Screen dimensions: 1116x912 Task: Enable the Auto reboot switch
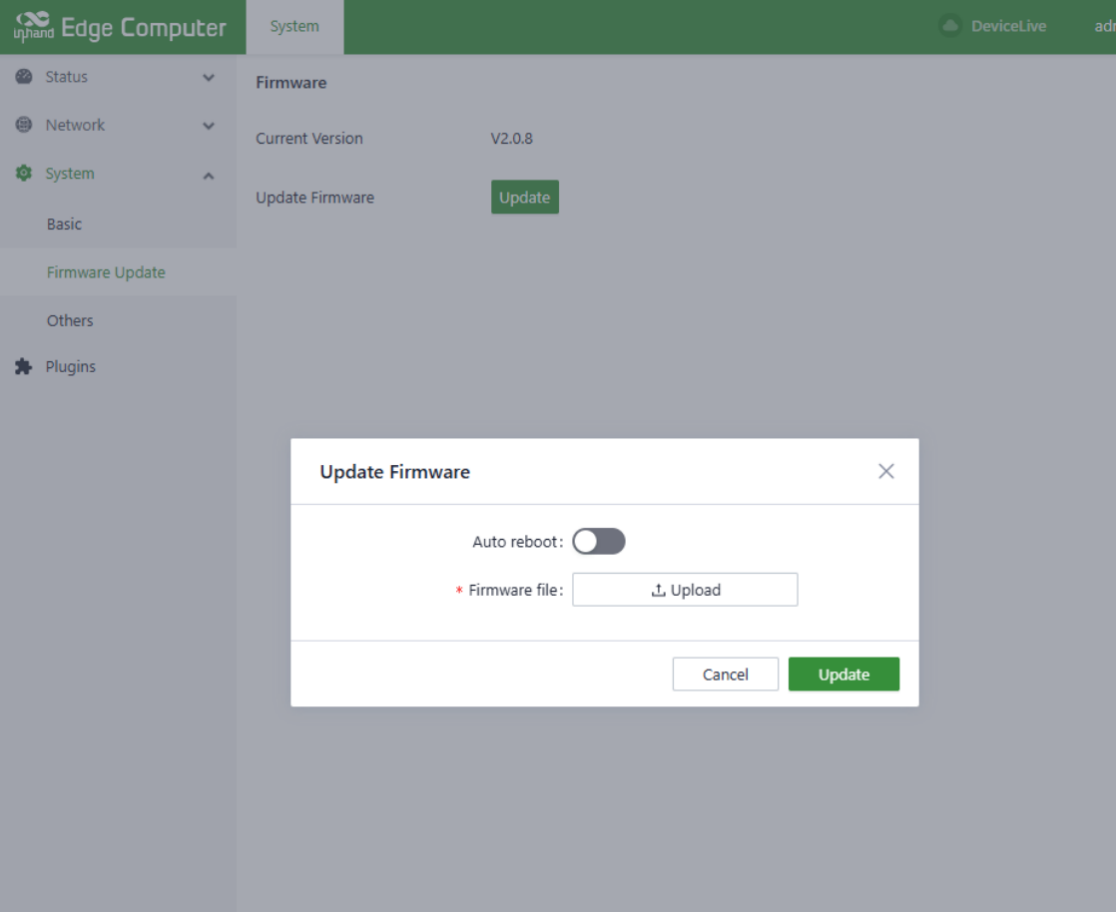(599, 542)
